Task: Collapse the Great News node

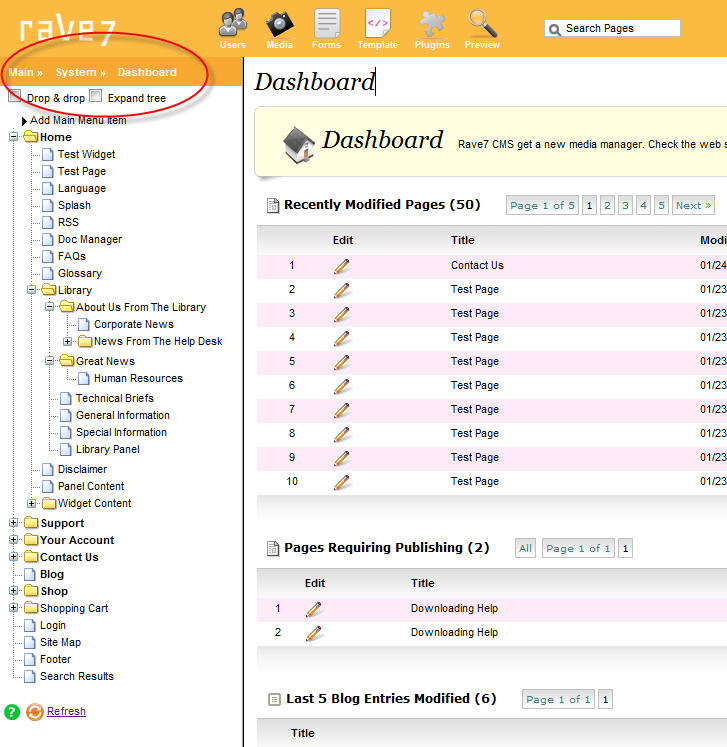Action: point(50,361)
